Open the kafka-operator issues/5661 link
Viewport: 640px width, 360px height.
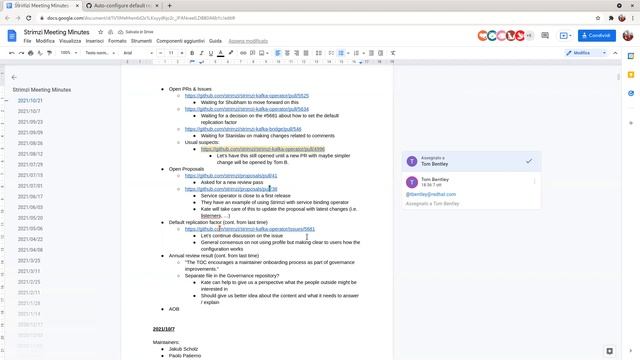pos(250,229)
